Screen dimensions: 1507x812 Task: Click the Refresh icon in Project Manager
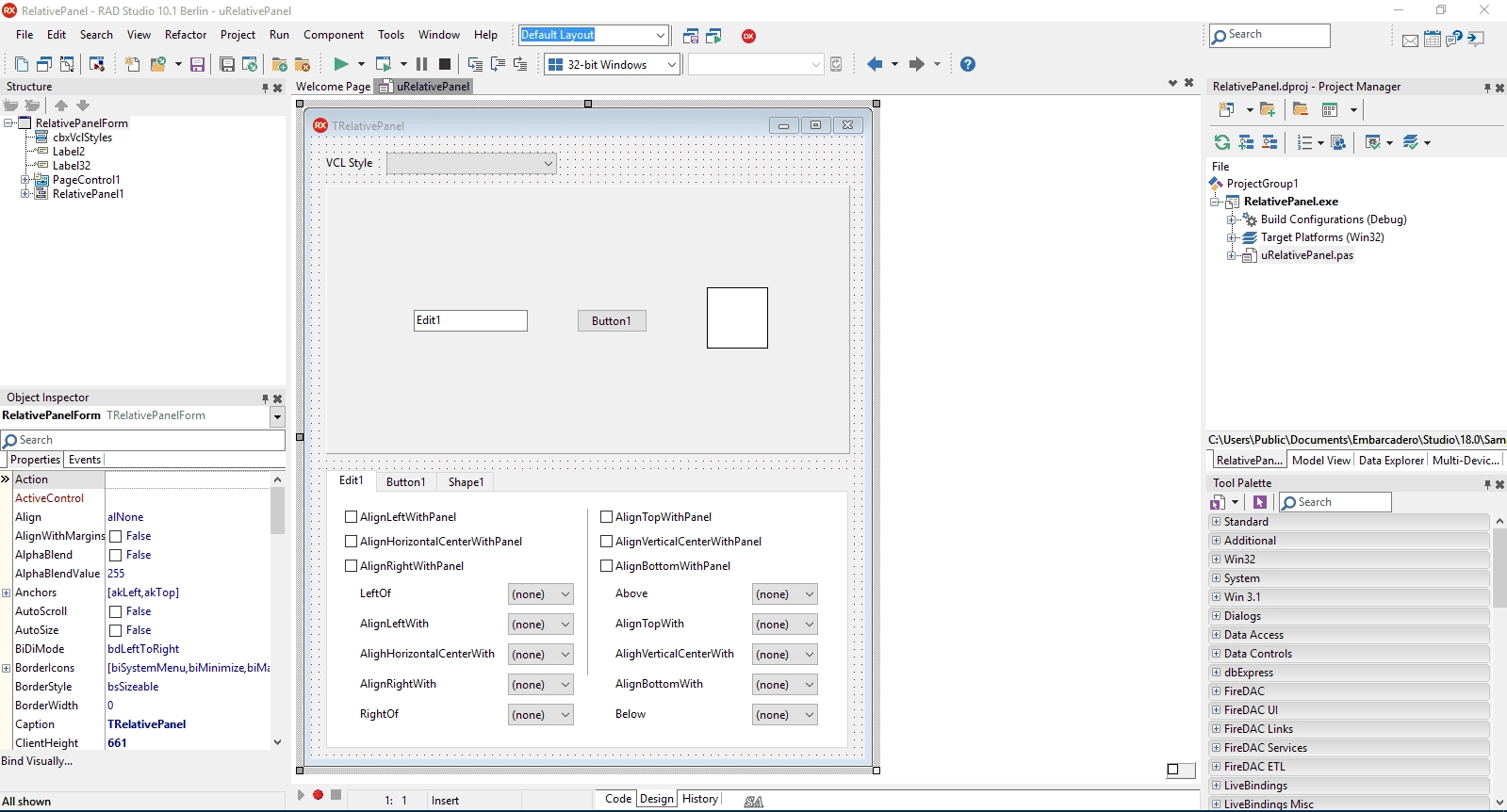(x=1222, y=142)
